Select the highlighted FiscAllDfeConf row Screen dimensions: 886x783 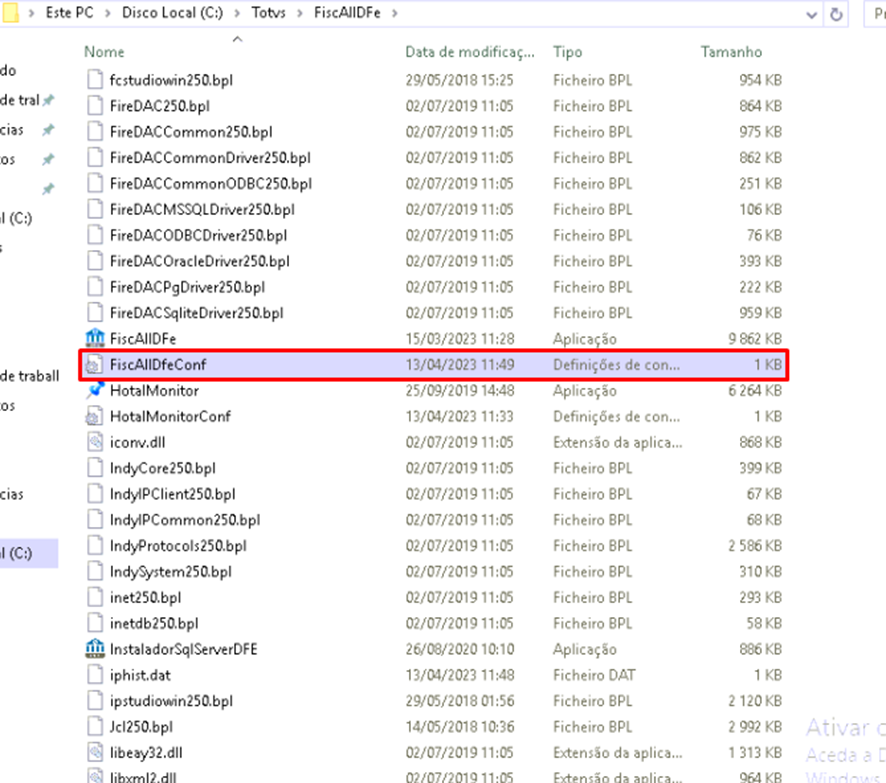(300, 364)
